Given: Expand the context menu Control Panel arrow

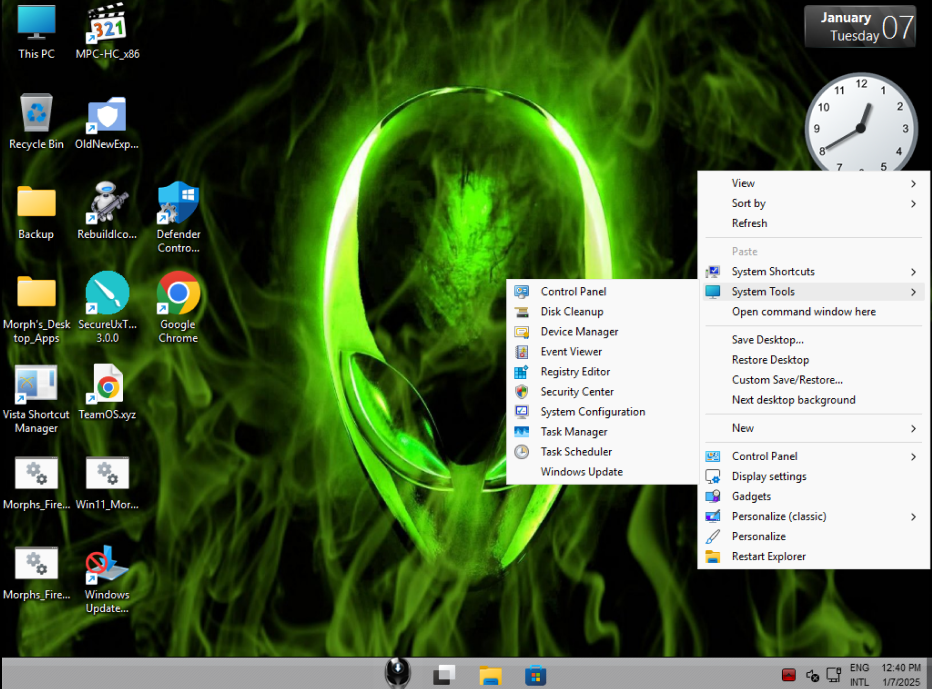Looking at the screenshot, I should point(914,457).
